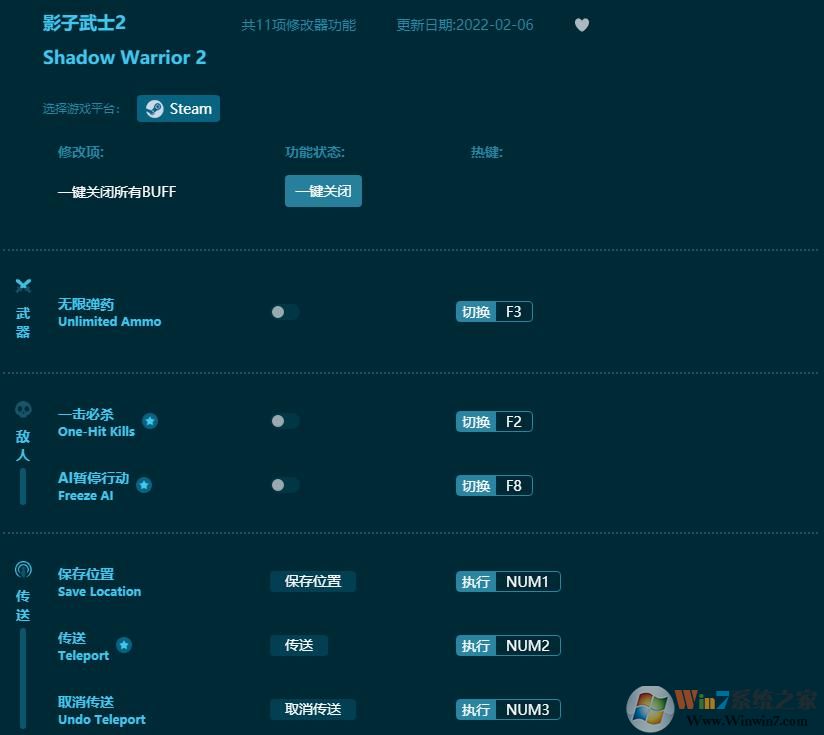Turn on the Freeze AI toggle

(x=284, y=485)
